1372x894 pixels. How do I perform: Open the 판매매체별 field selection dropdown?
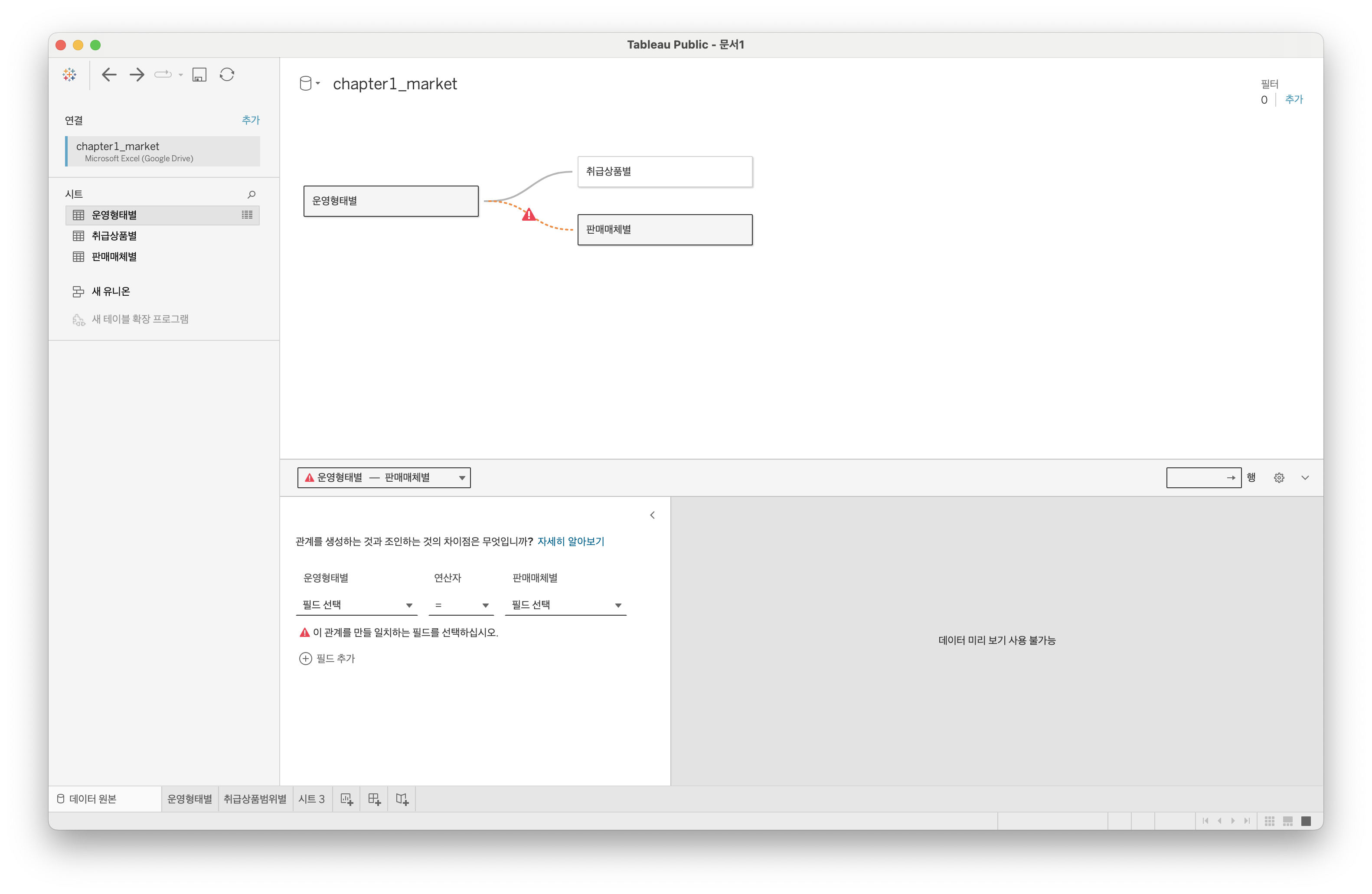565,605
